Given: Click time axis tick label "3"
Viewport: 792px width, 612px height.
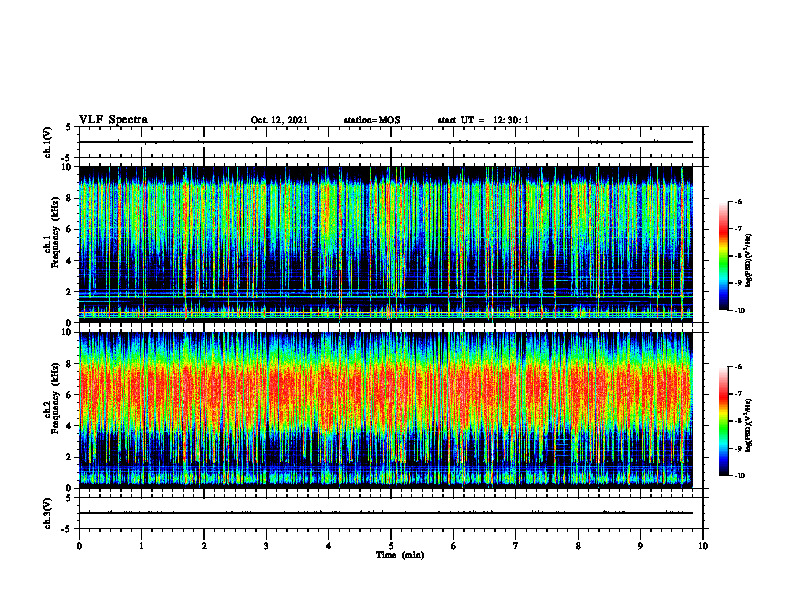Looking at the screenshot, I should pyautogui.click(x=266, y=546).
